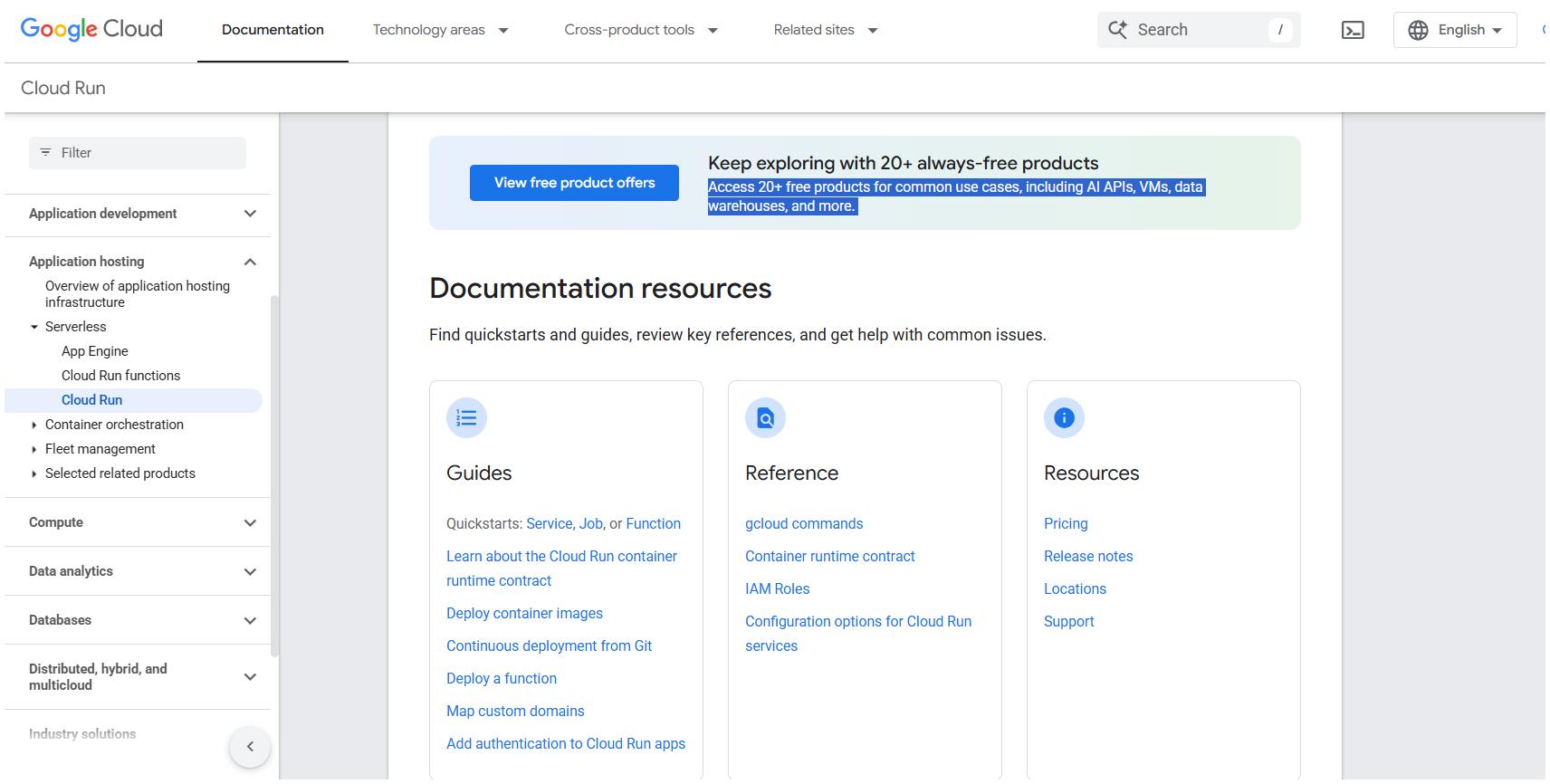Open the Deploy a function guide
The width and height of the screenshot is (1550, 784).
pos(502,678)
